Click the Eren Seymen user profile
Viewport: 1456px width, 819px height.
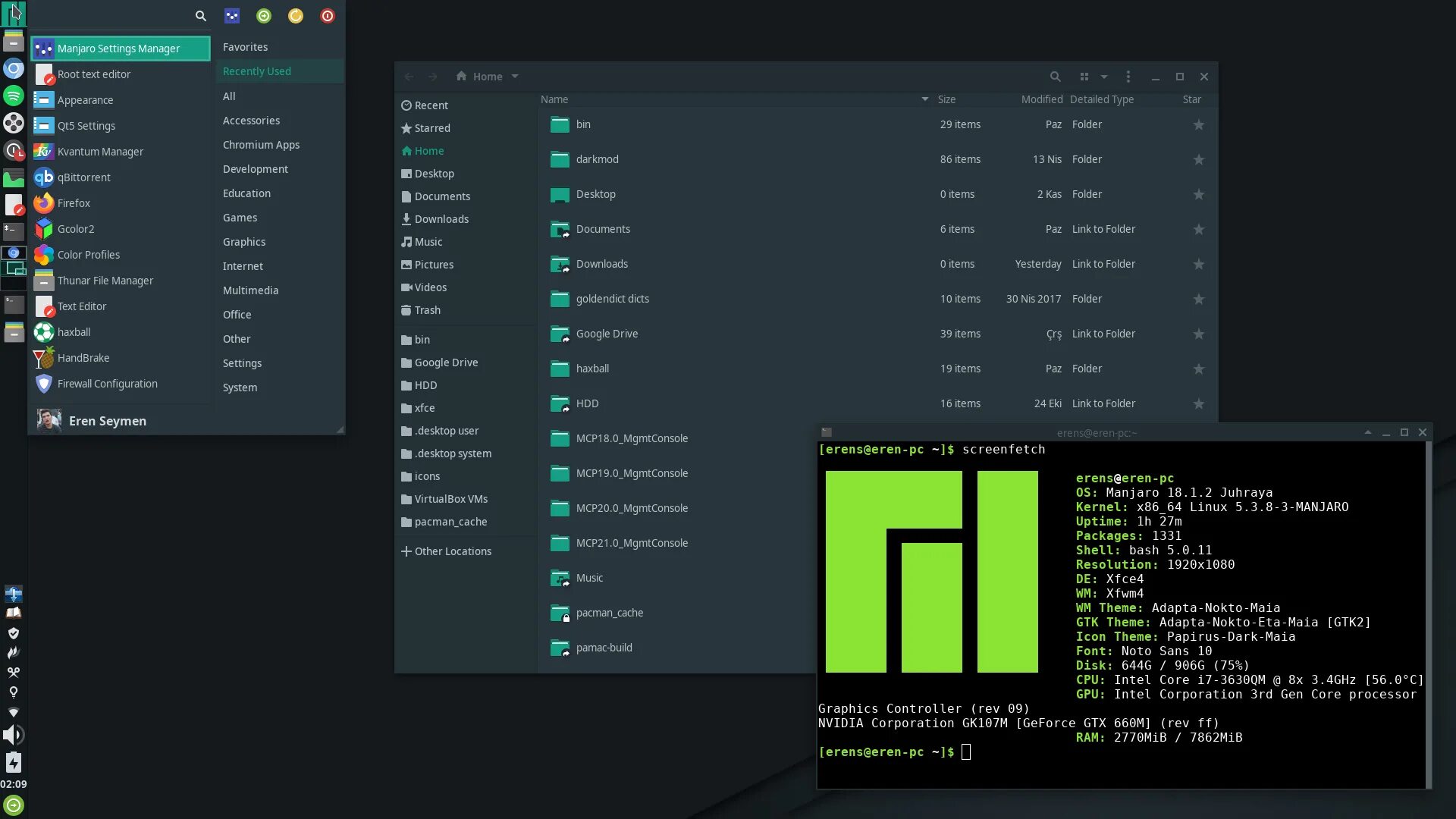pyautogui.click(x=92, y=421)
